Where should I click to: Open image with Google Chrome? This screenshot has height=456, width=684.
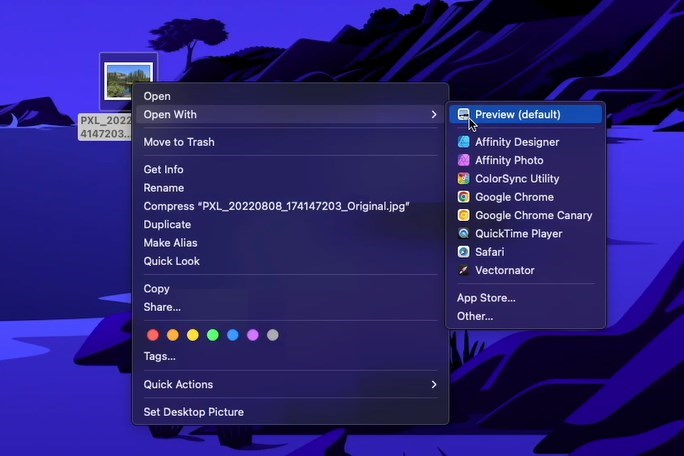(x=526, y=197)
